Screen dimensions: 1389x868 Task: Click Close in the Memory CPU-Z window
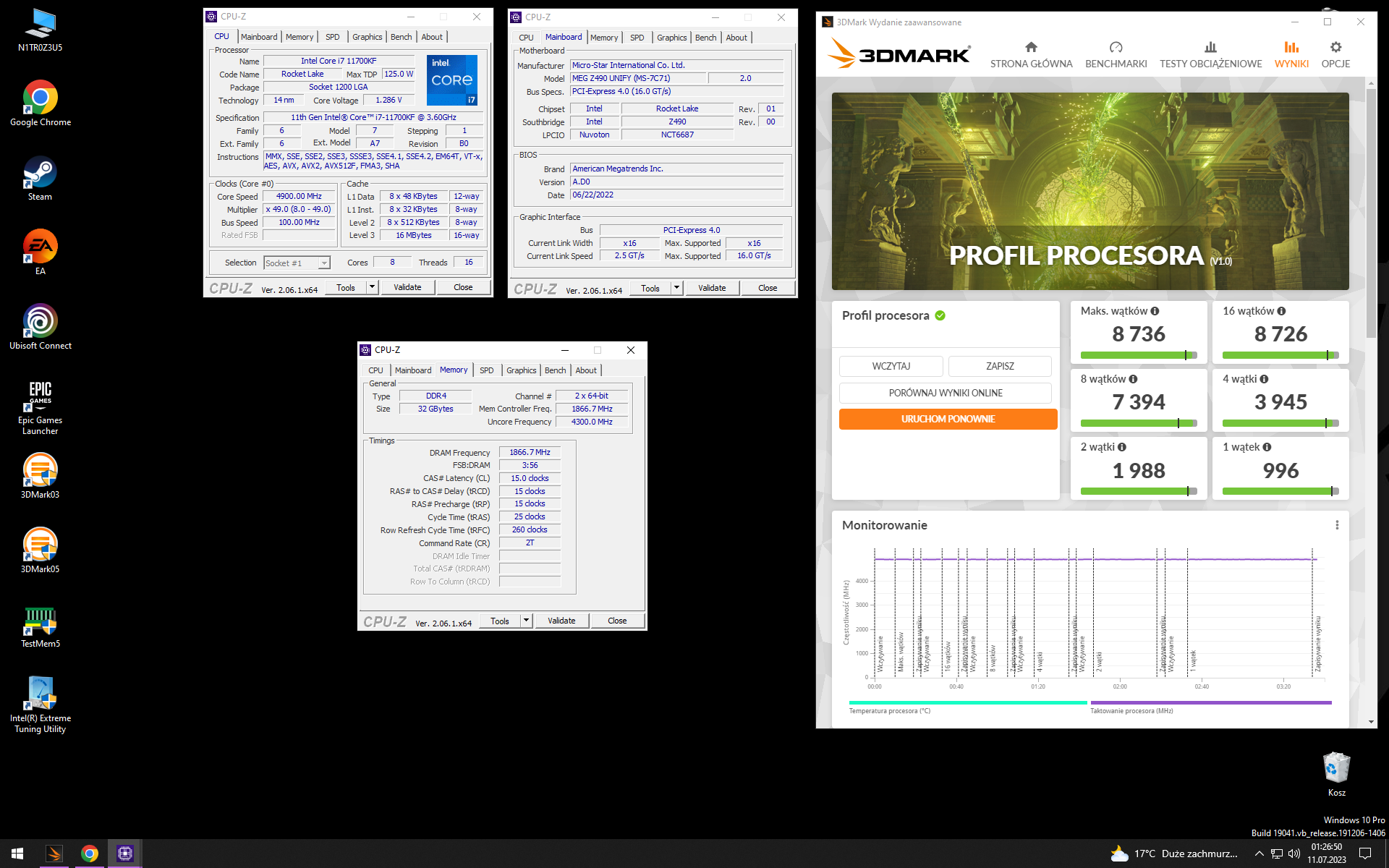617,621
